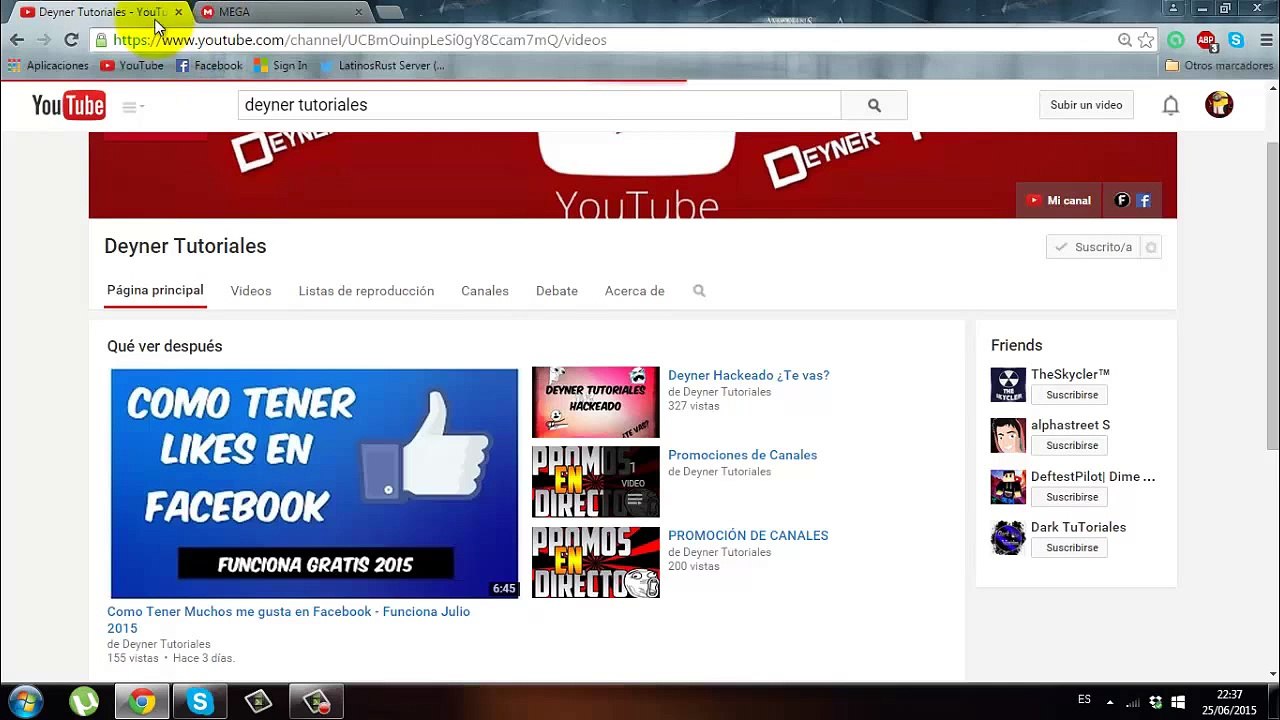Image resolution: width=1280 pixels, height=720 pixels.
Task: Open the Debate channel tab
Action: (557, 291)
